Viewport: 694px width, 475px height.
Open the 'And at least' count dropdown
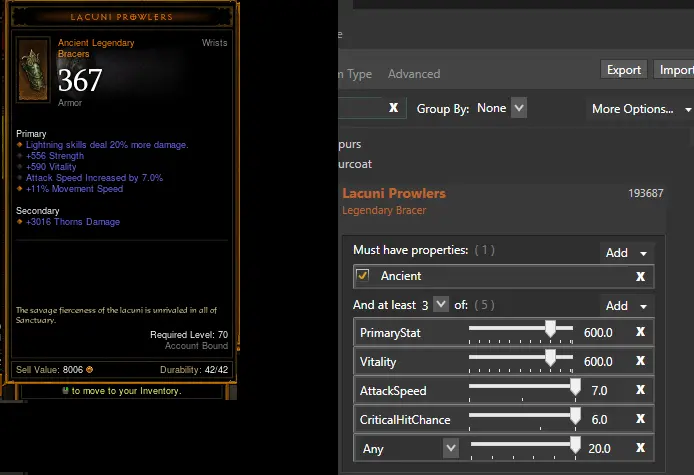click(x=440, y=305)
